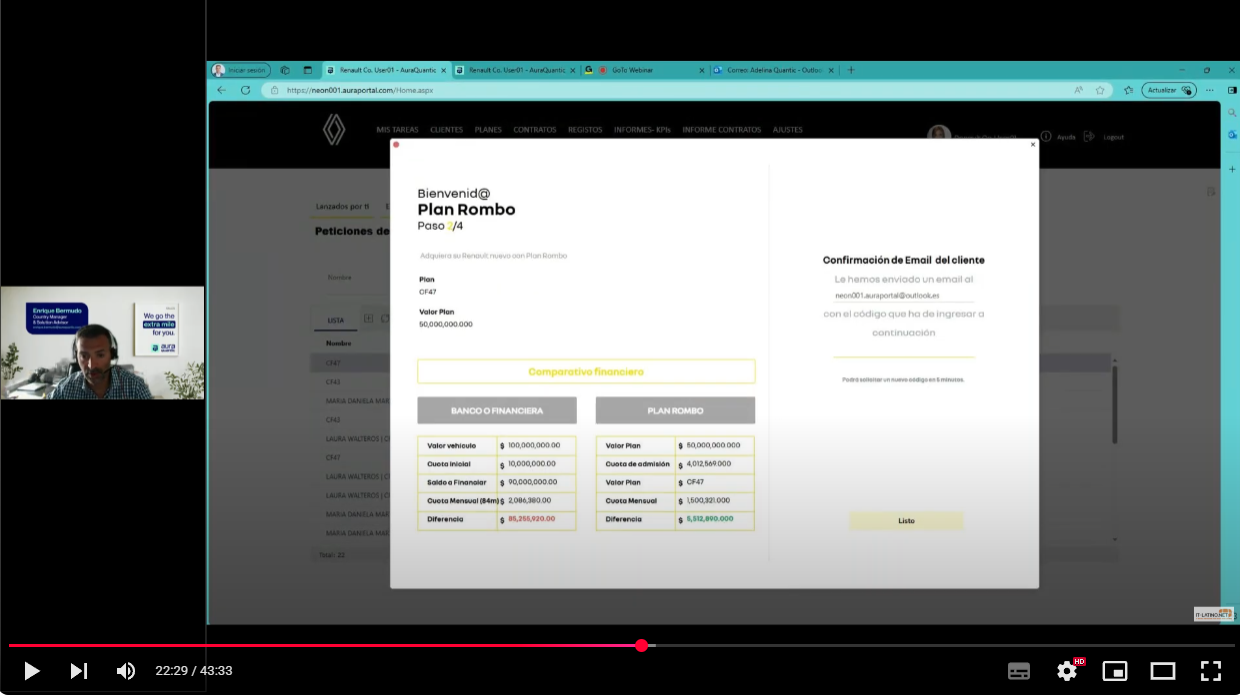The image size is (1240, 695).
Task: Click the Actualizar button in browser toolbar
Action: 1169,89
